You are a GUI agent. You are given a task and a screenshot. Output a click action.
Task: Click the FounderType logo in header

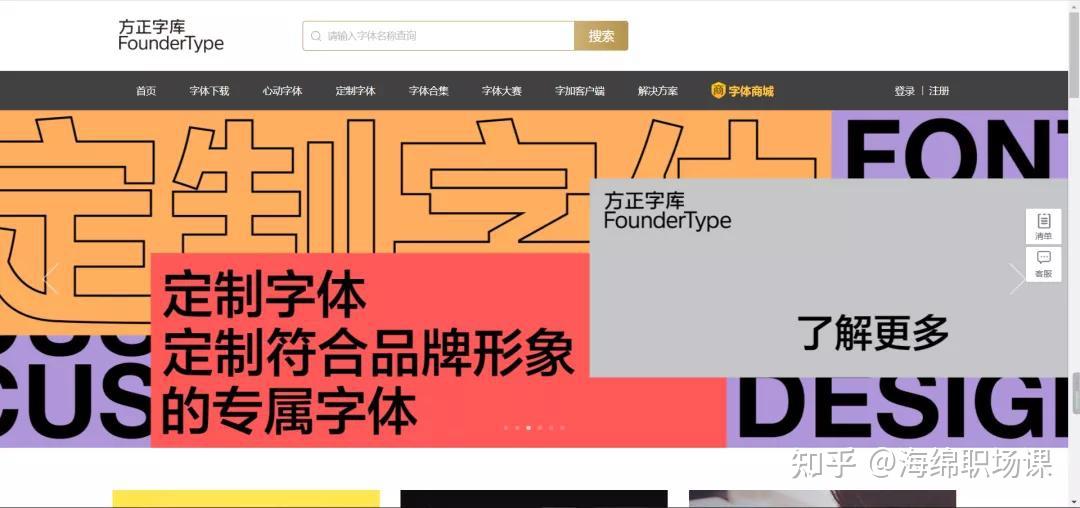(x=171, y=35)
